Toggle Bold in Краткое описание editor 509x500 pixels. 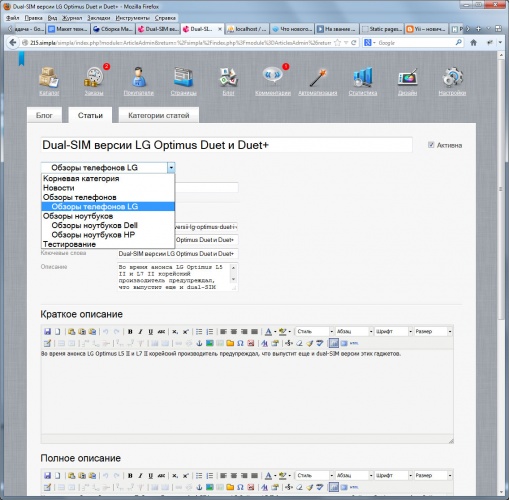[130, 331]
